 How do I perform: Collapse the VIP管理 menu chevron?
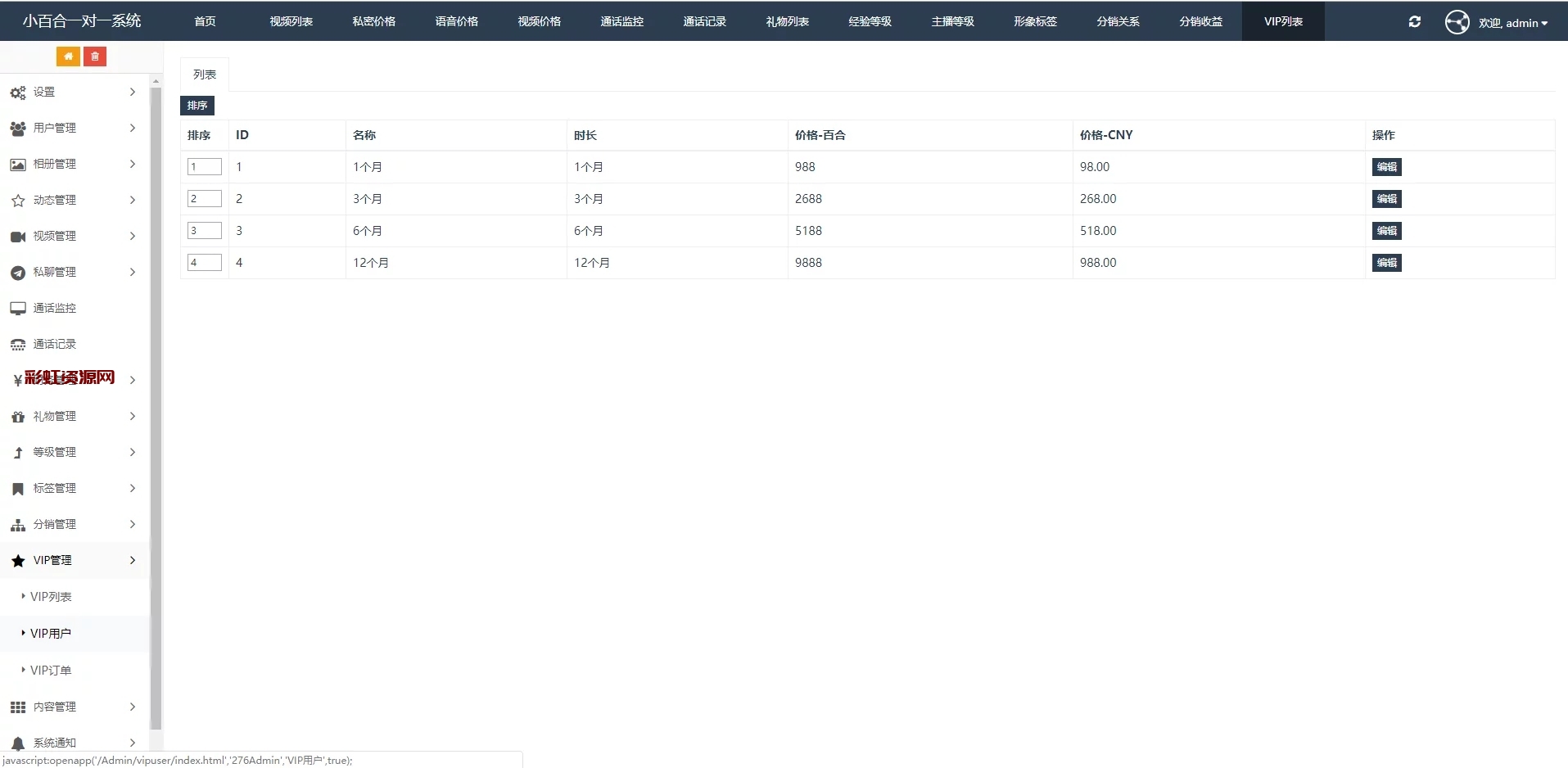132,560
